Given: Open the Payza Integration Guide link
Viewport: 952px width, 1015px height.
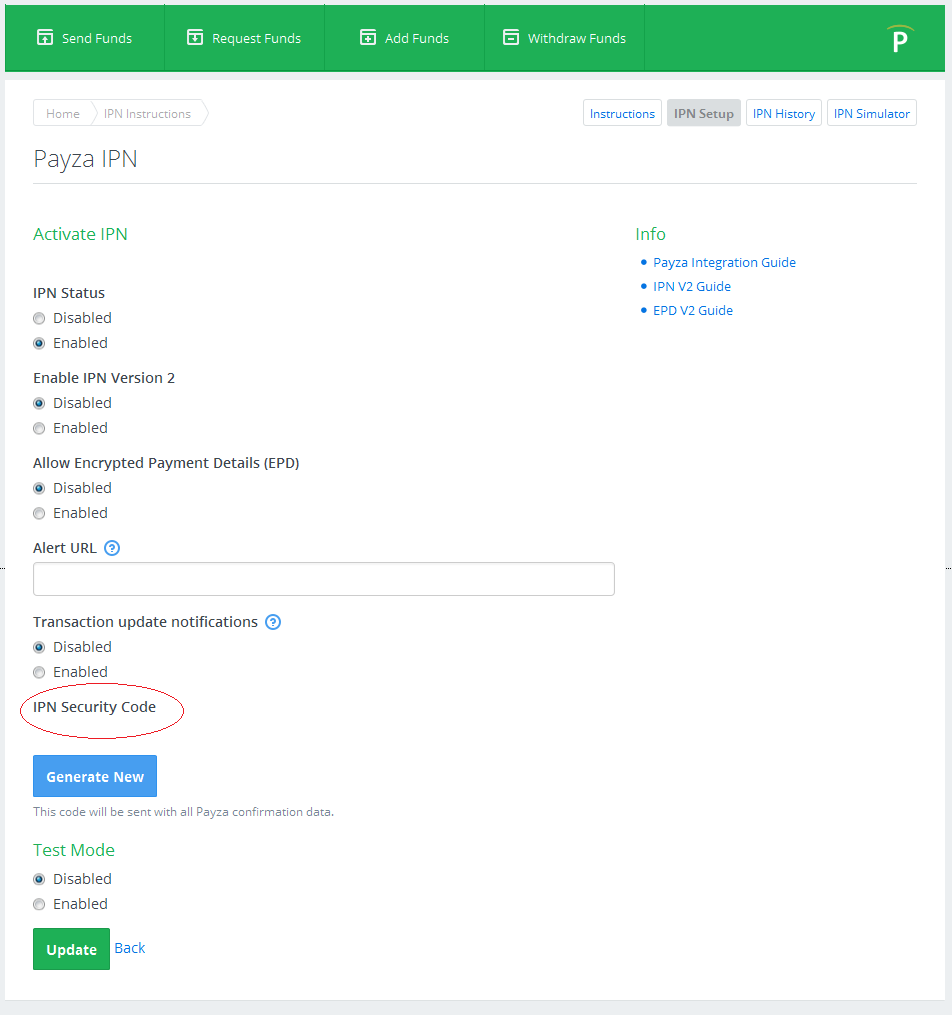Looking at the screenshot, I should pos(724,262).
